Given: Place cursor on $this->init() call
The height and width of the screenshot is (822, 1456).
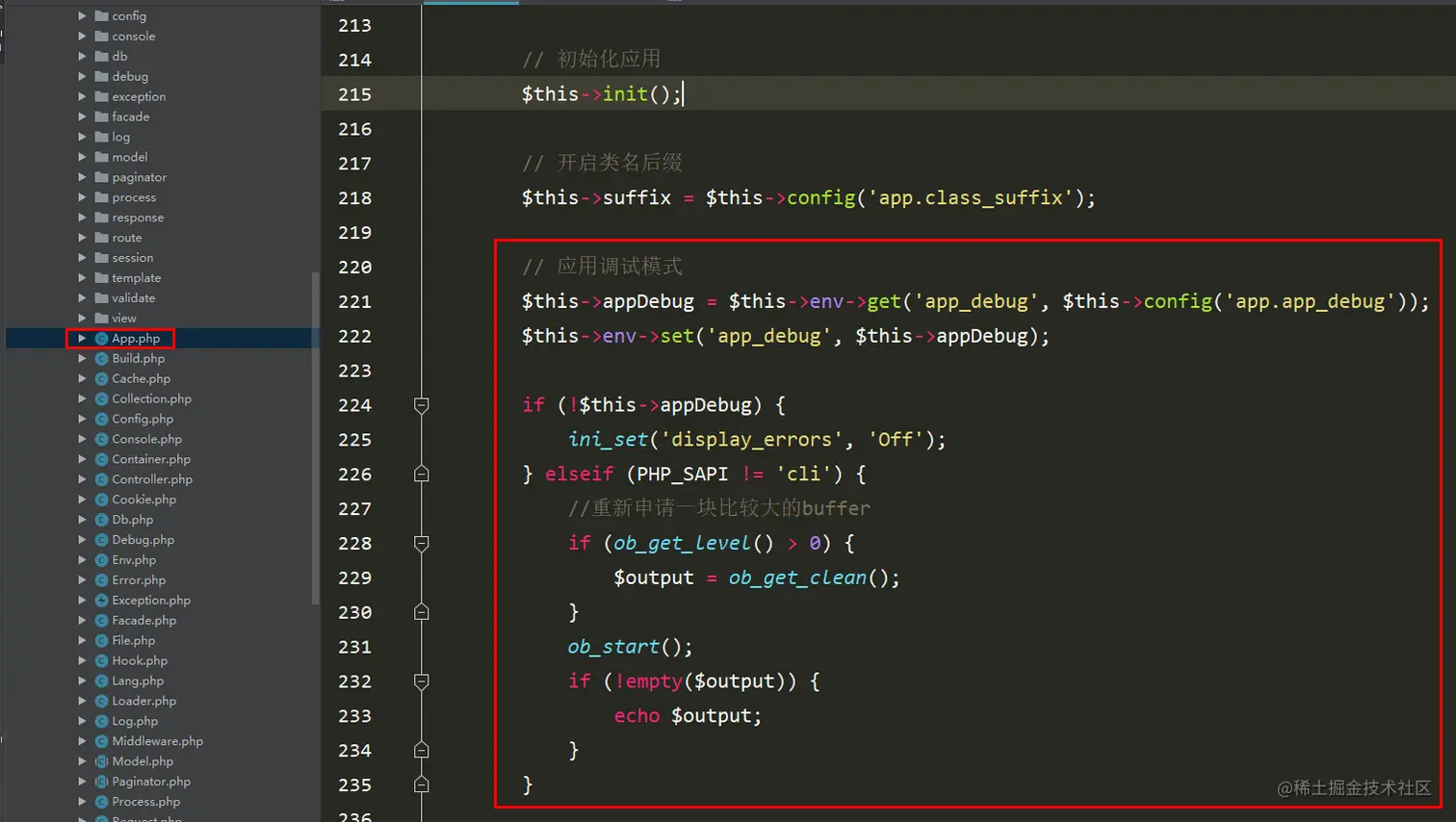Looking at the screenshot, I should [602, 94].
